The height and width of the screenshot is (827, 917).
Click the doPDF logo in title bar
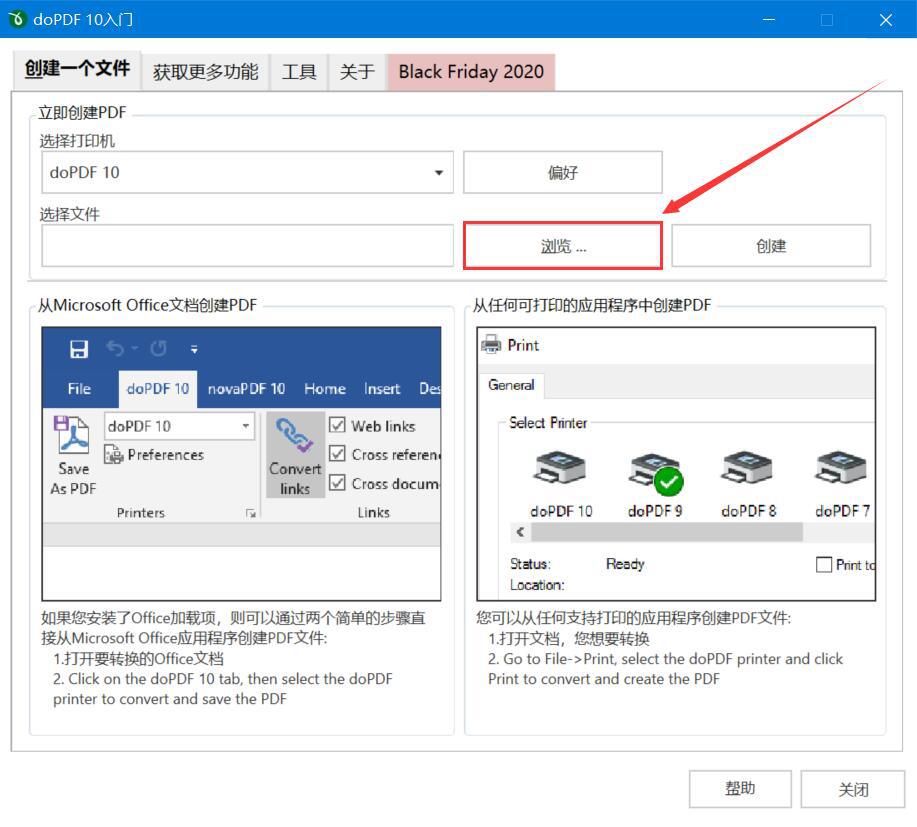coord(17,19)
